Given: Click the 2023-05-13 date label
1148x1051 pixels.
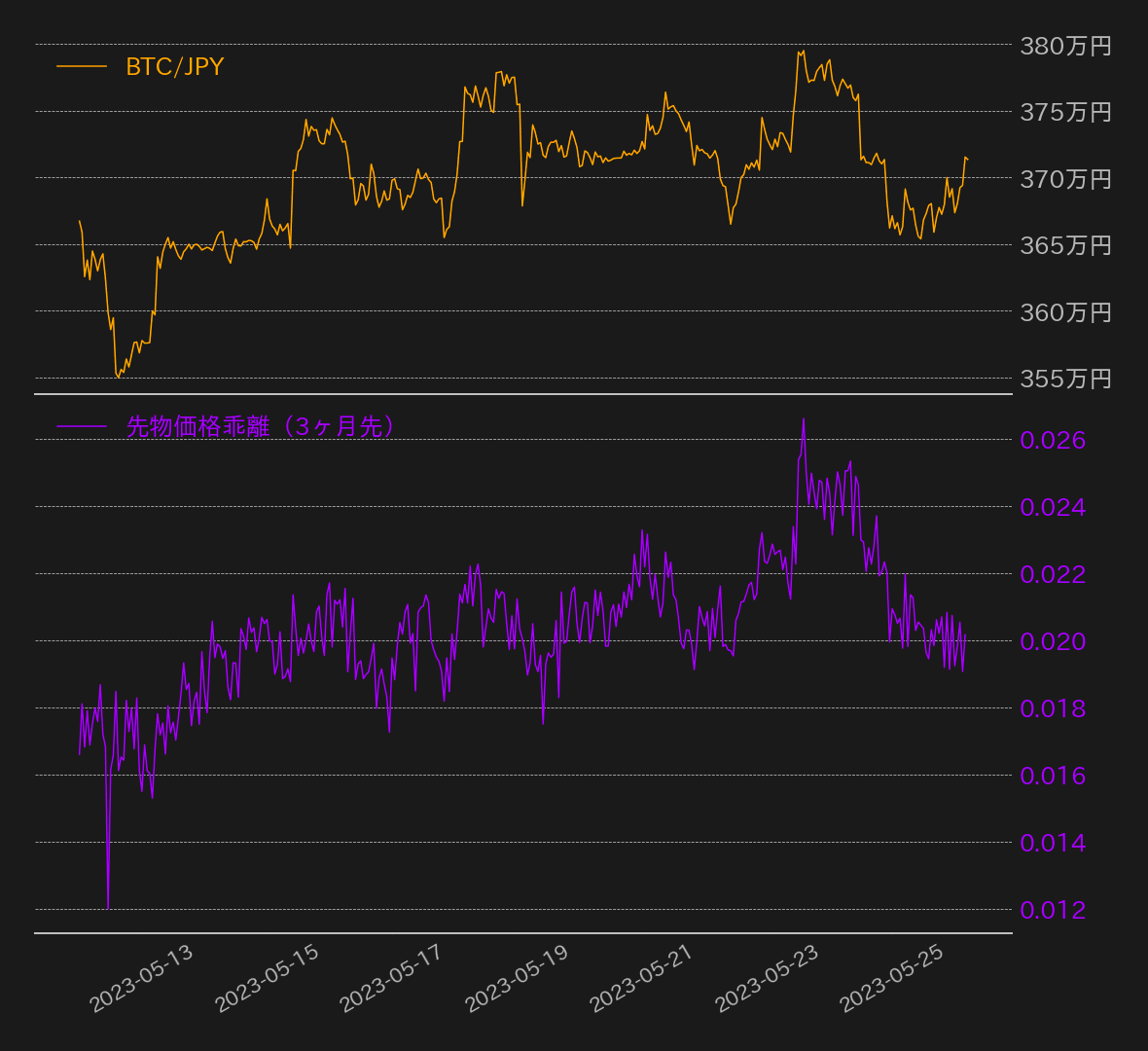Looking at the screenshot, I should click(x=142, y=978).
